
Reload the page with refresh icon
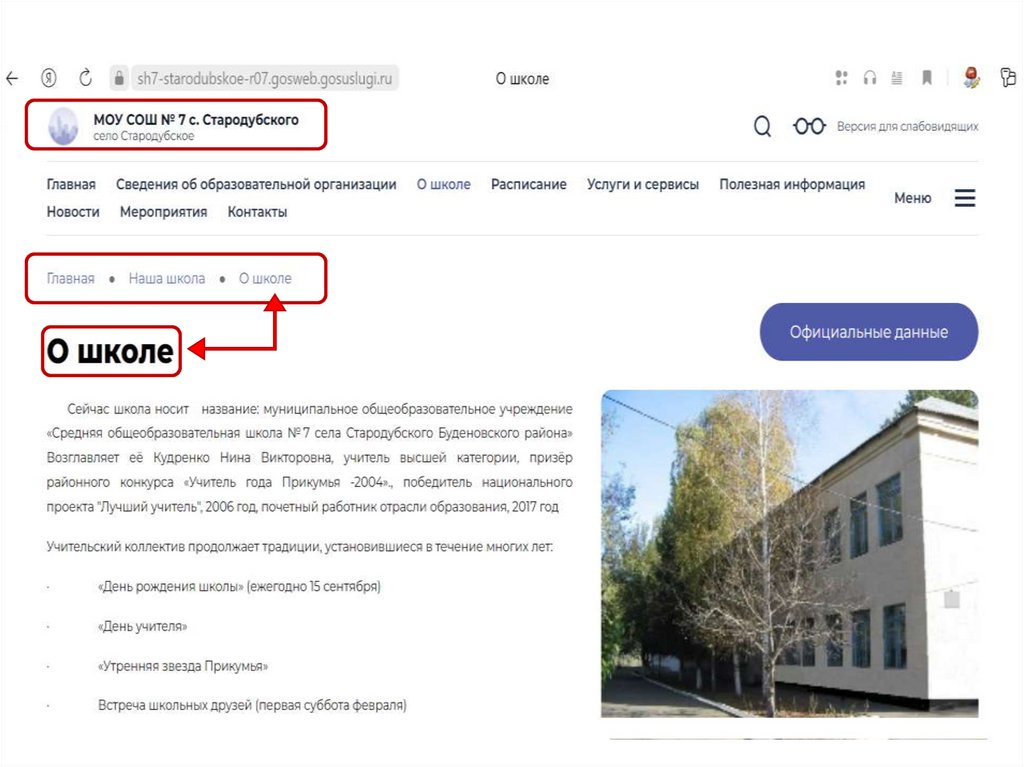pyautogui.click(x=86, y=78)
